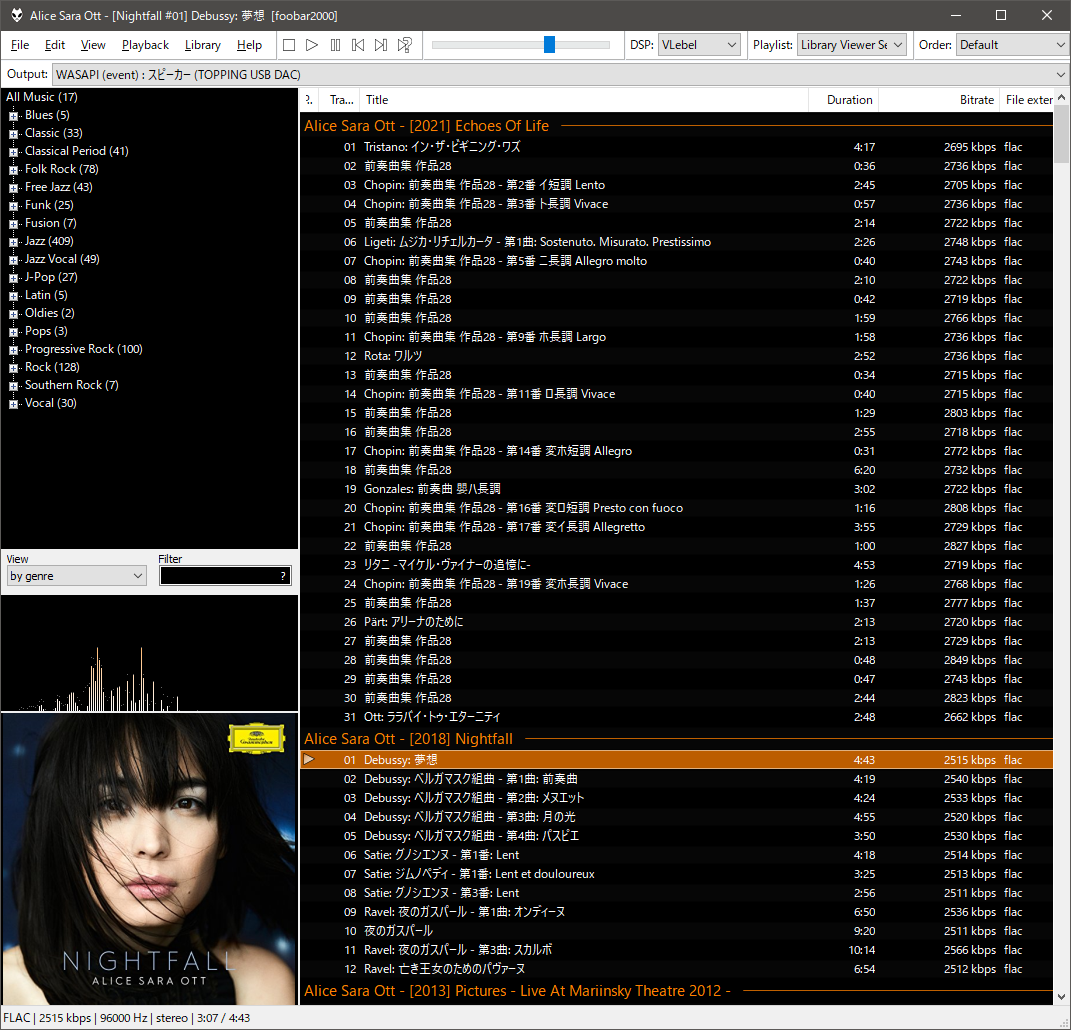
Task: Select the Progressive Rock (100) genre label
Action: (x=83, y=349)
